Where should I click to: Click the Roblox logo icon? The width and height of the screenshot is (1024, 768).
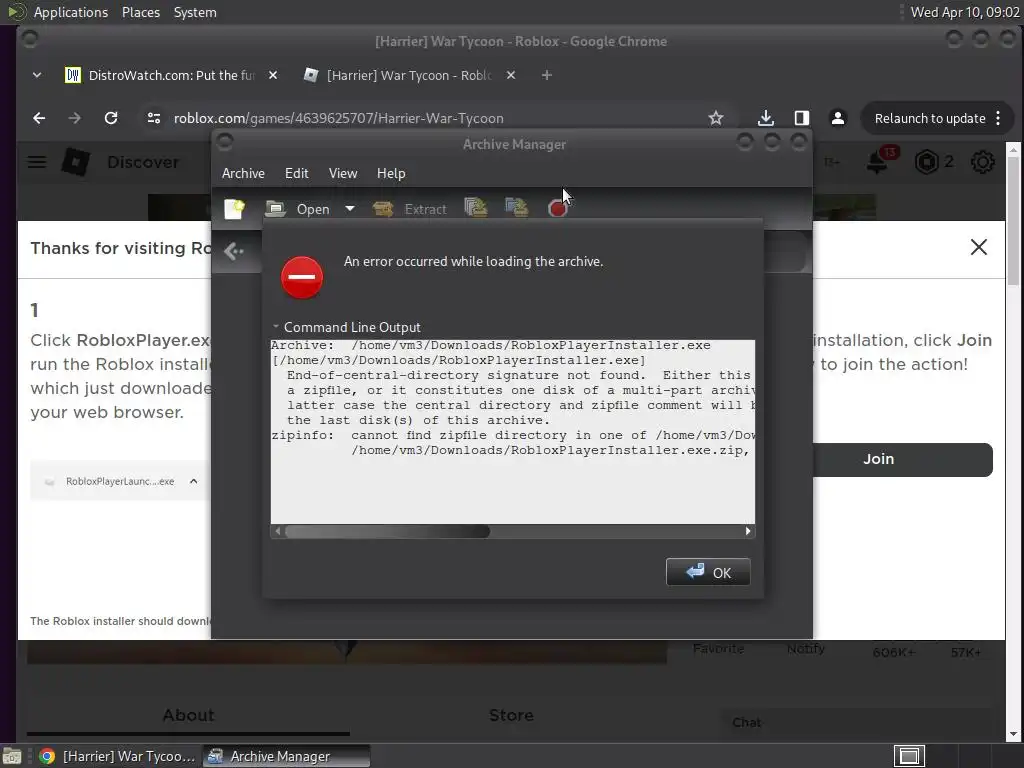point(75,162)
